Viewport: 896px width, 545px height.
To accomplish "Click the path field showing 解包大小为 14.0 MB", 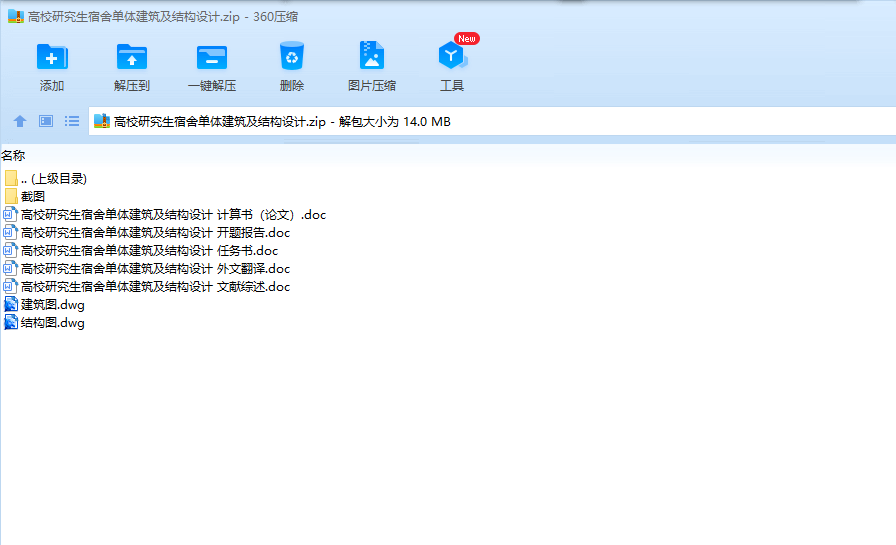I will (492, 121).
